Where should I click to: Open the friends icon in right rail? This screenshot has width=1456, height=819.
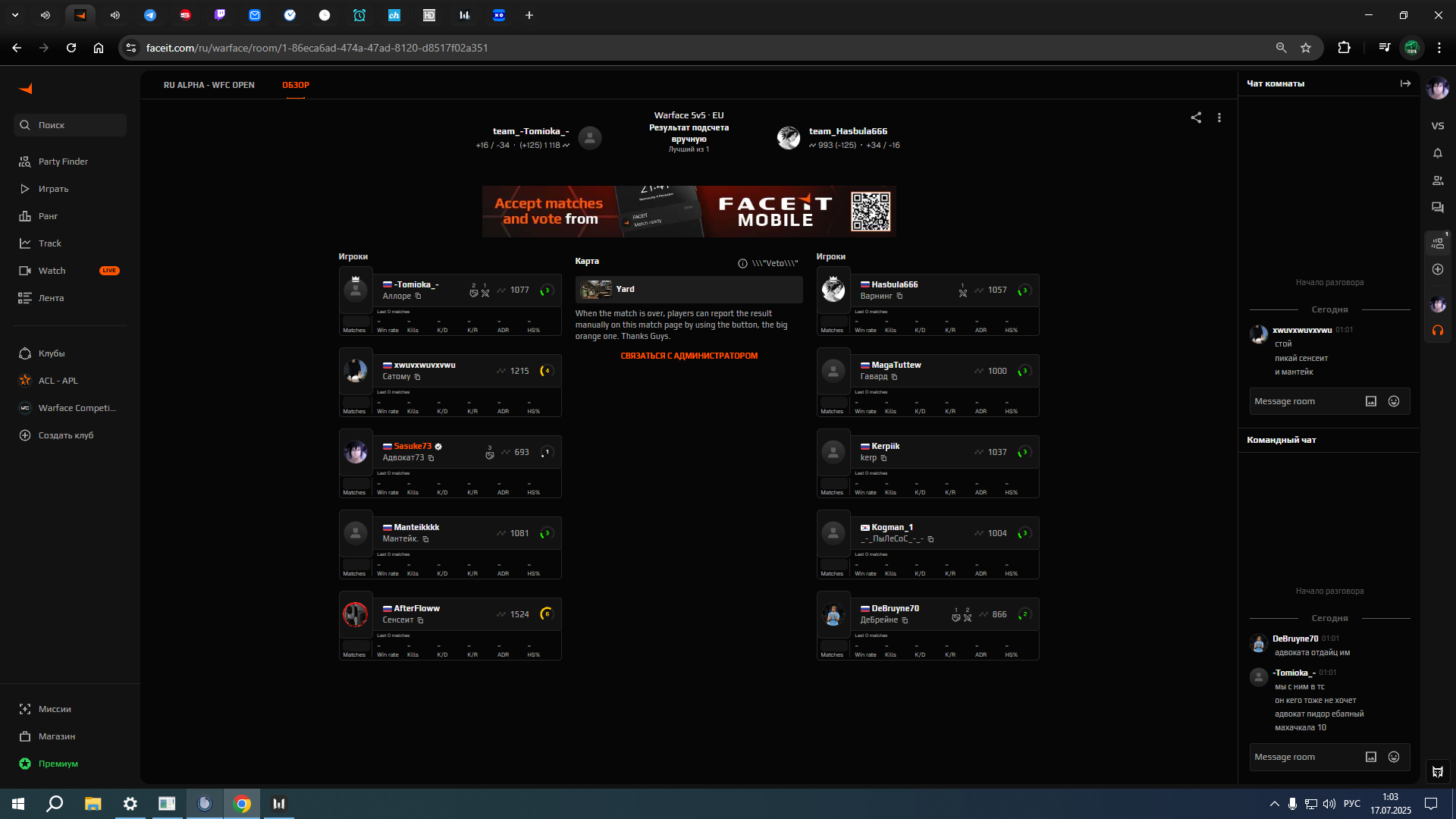click(x=1438, y=180)
